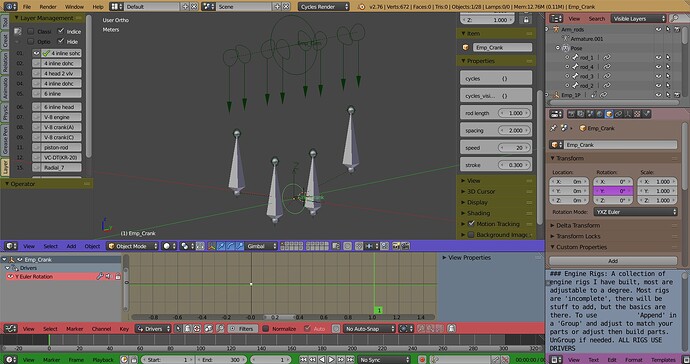
Task: Click the play animation button in timeline
Action: coord(331,360)
